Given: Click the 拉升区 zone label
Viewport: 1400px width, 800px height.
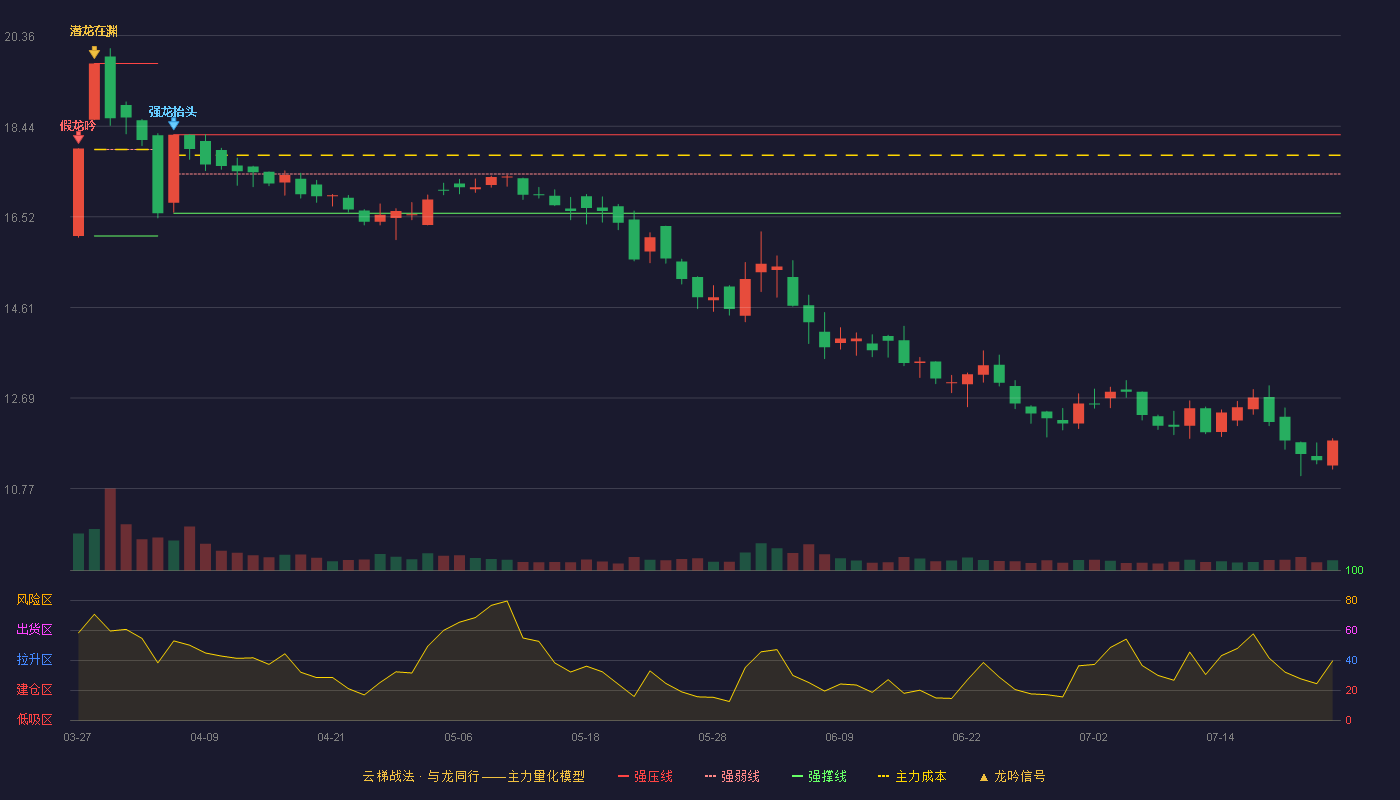Looking at the screenshot, I should pyautogui.click(x=34, y=660).
